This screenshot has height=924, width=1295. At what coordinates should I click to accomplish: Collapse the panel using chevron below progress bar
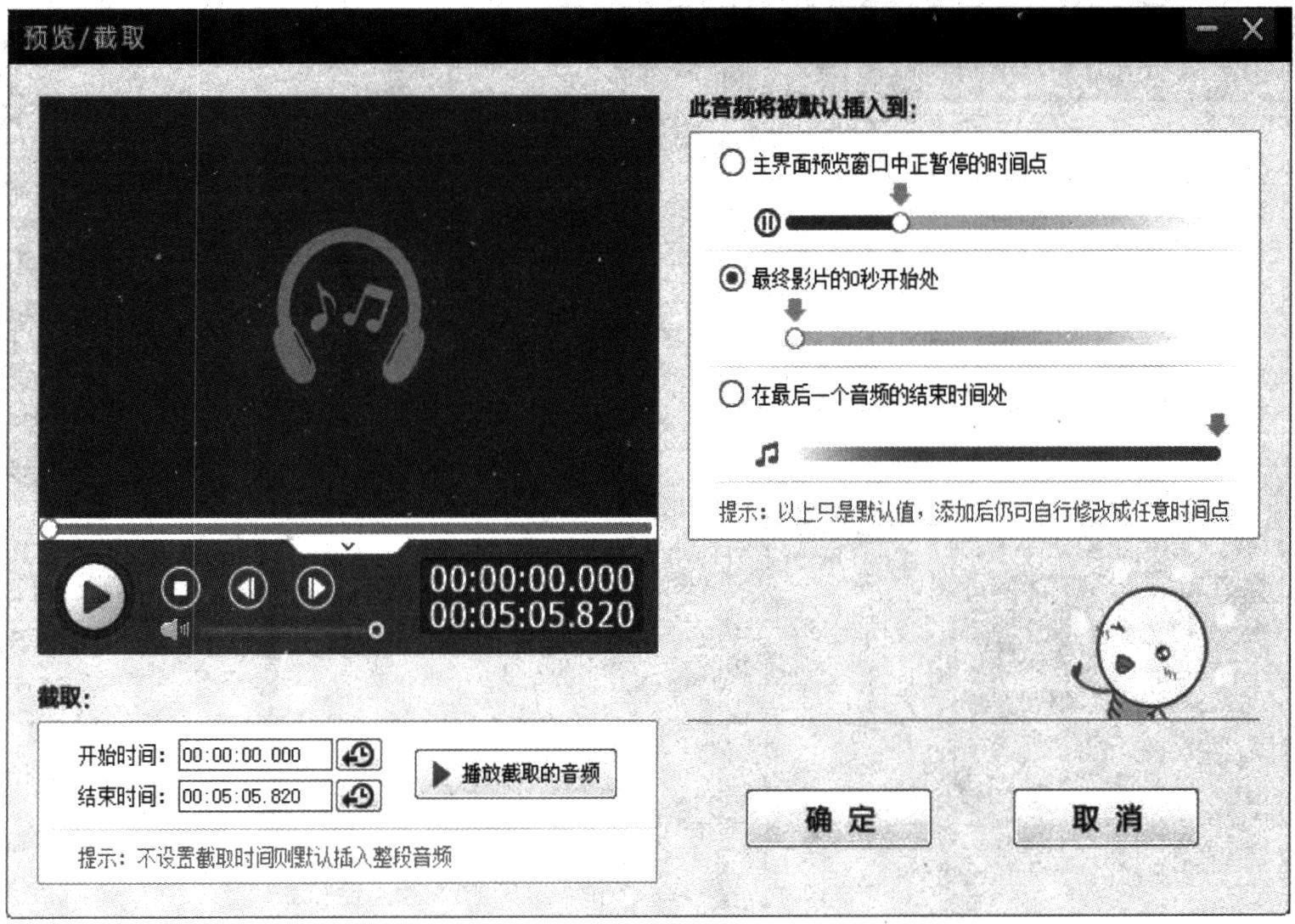click(x=347, y=546)
